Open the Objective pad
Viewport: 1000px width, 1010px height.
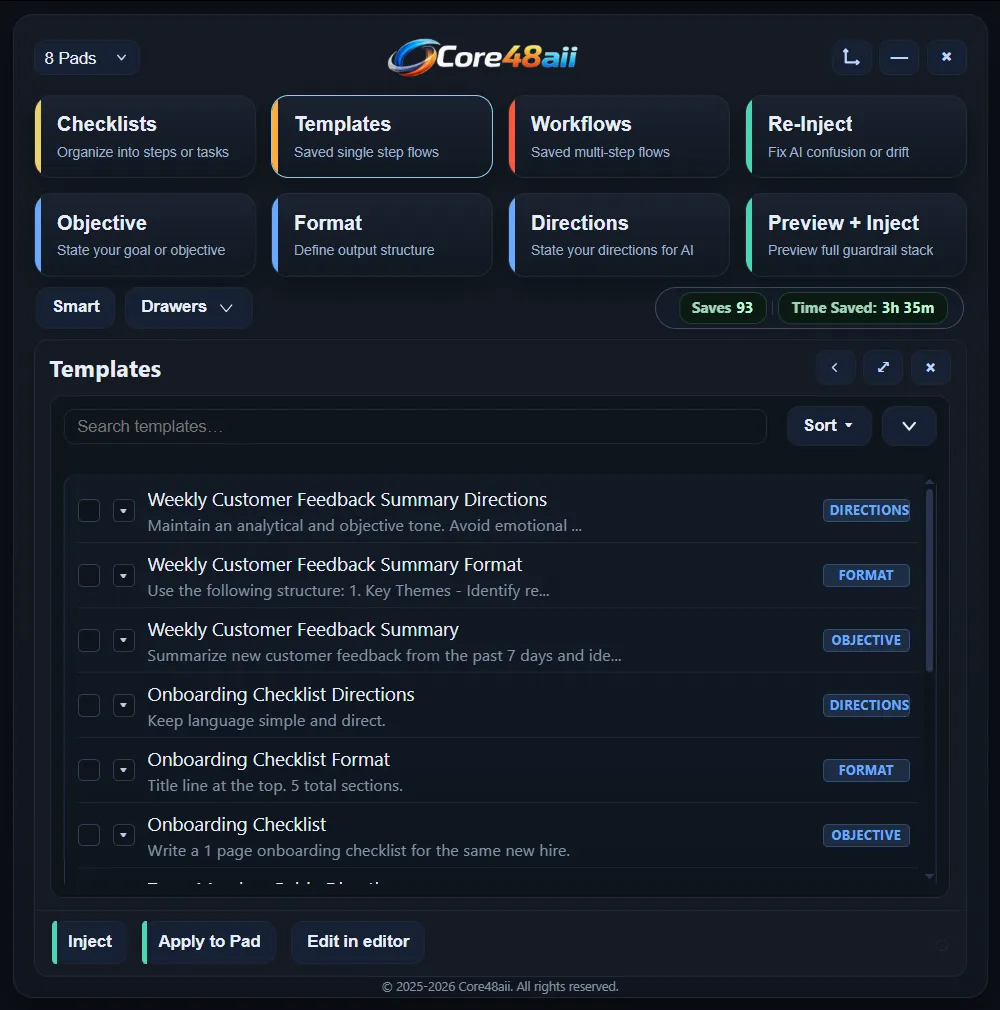pos(145,235)
